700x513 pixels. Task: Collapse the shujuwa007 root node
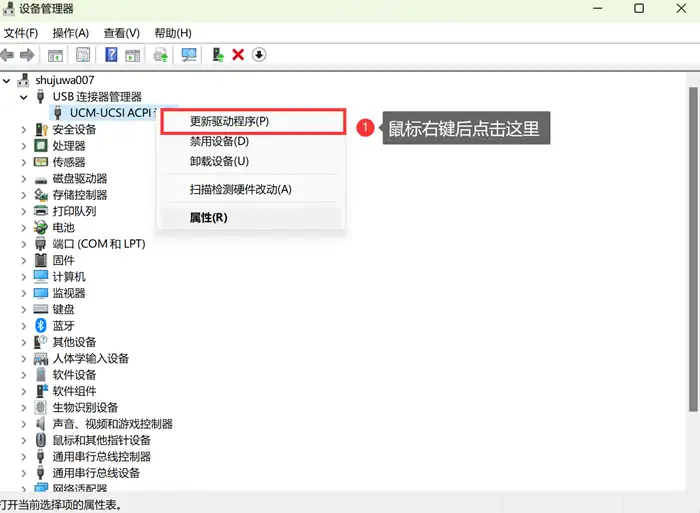[x=7, y=81]
